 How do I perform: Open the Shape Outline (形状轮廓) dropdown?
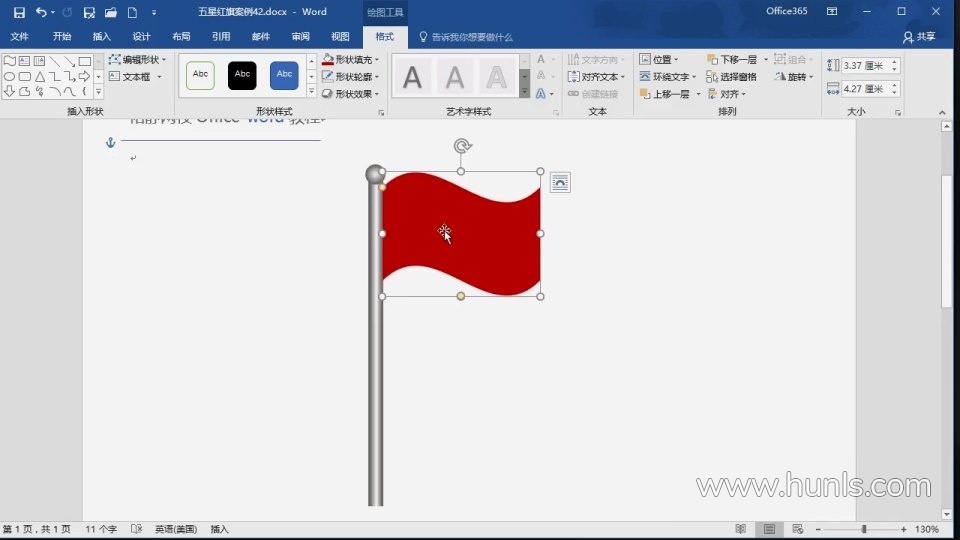tap(350, 77)
